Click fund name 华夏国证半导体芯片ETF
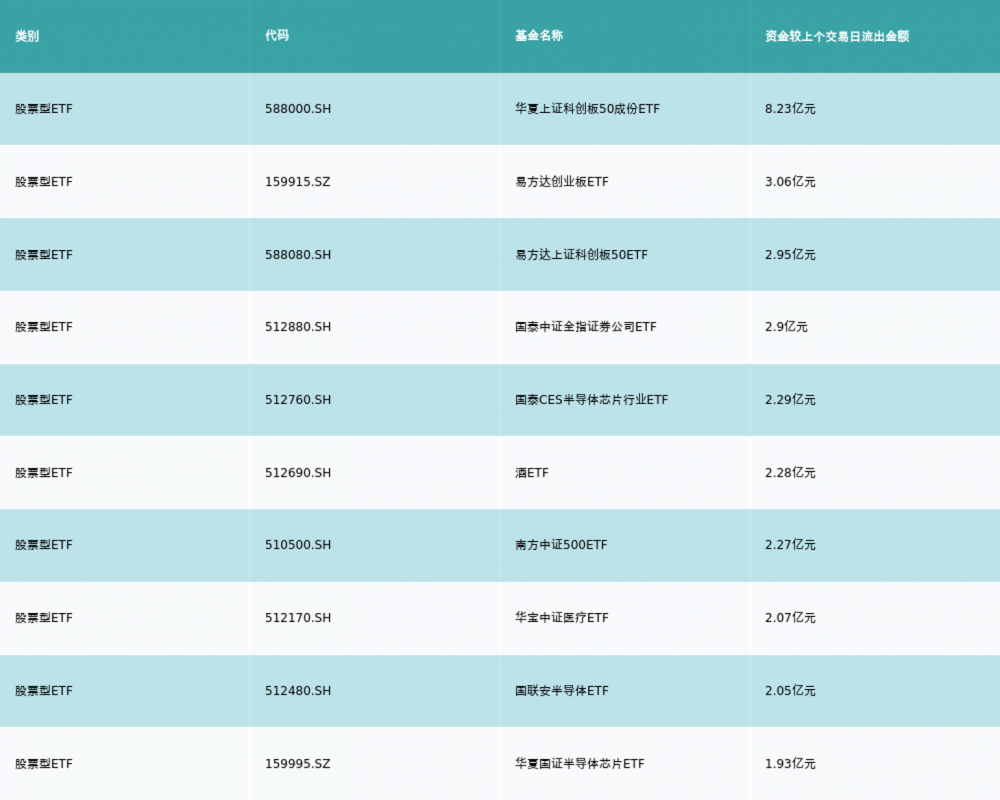This screenshot has height=800, width=1000. 580,764
